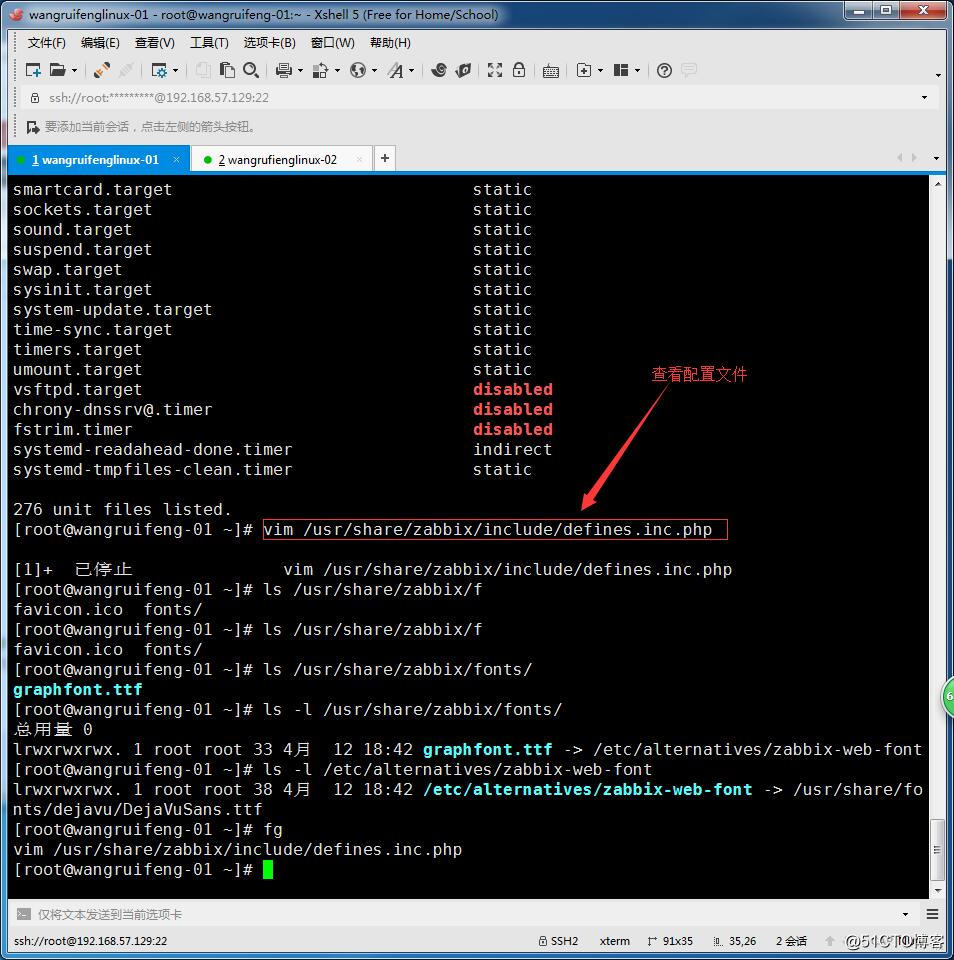Click the Open Session folder icon

coord(58,70)
